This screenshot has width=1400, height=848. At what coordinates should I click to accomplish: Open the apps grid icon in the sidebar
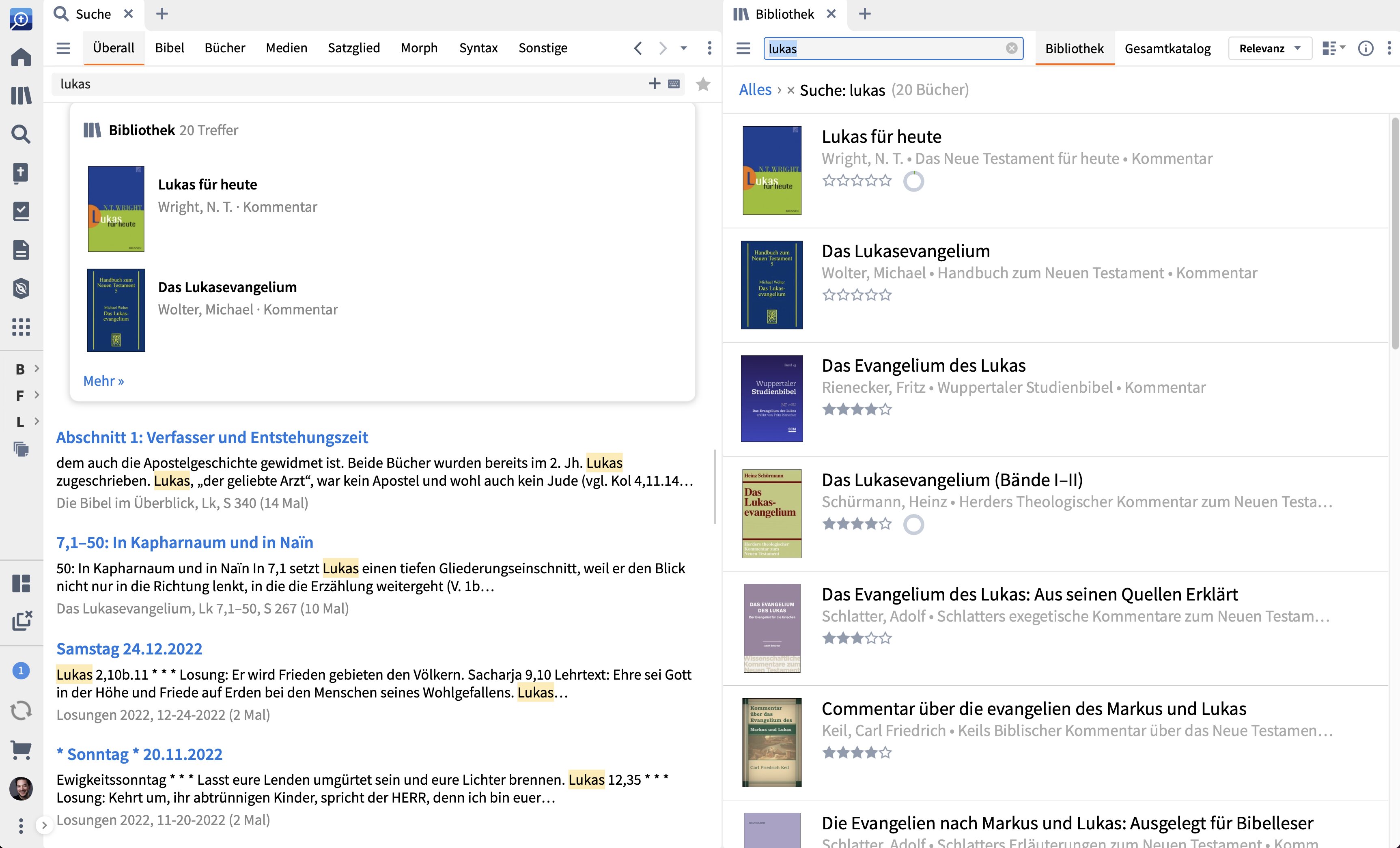21,327
